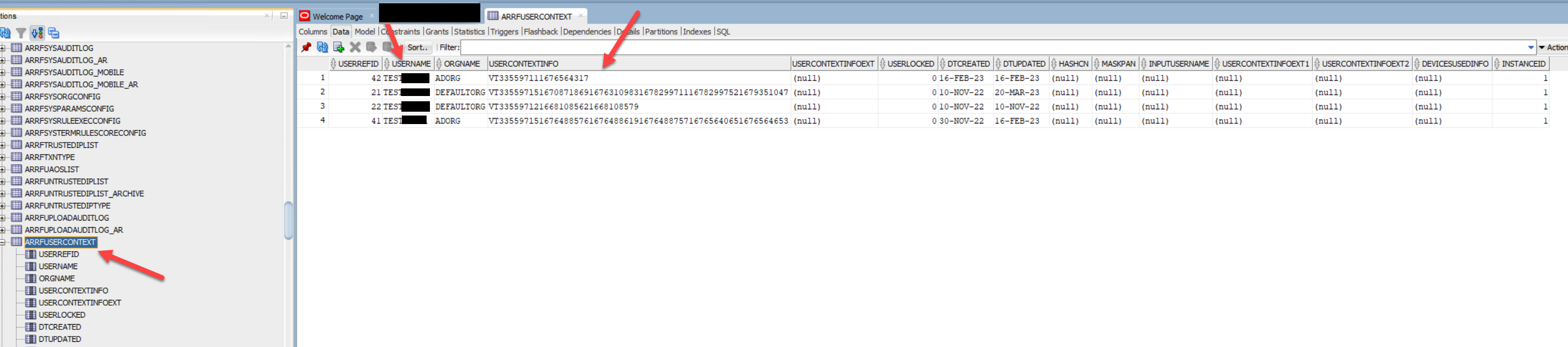The height and width of the screenshot is (347, 1568).
Task: Refresh the ARRFUSERCONTEXT data grid
Action: pos(322,48)
